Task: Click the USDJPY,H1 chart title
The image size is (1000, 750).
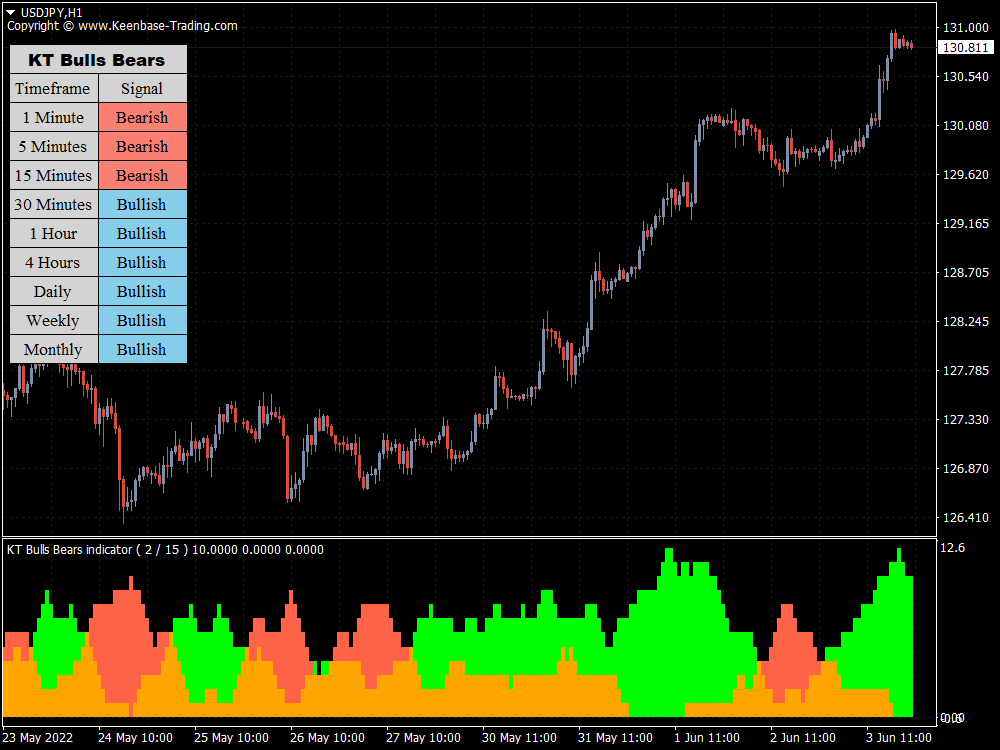Action: pyautogui.click(x=52, y=12)
